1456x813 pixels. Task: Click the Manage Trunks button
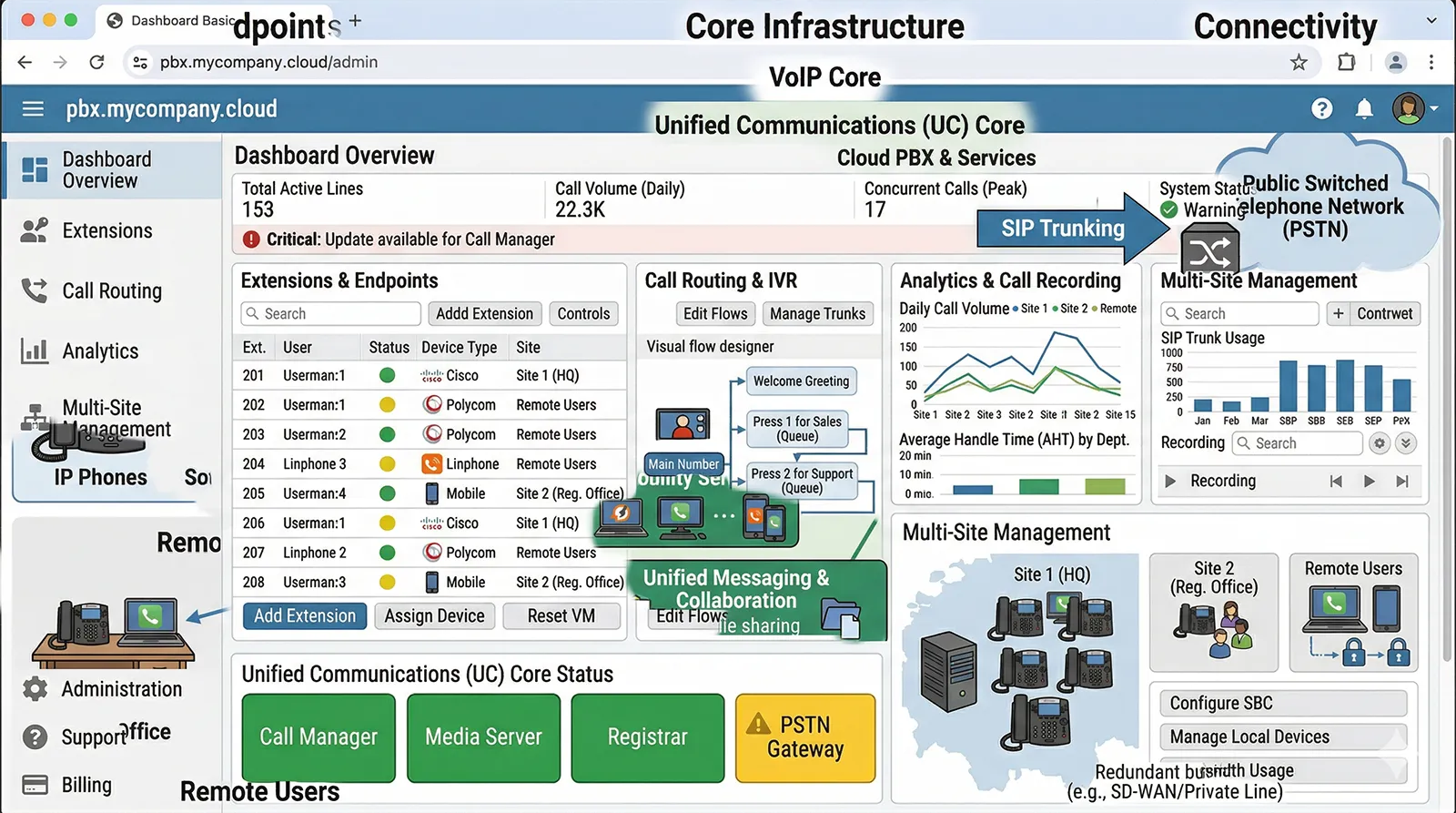817,314
